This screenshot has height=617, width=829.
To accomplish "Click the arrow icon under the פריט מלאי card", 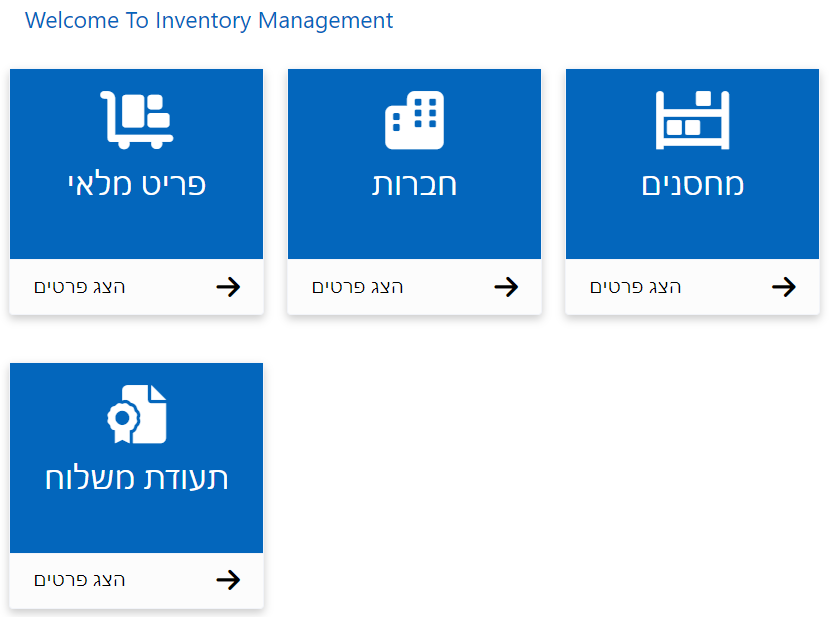I will click(x=229, y=286).
